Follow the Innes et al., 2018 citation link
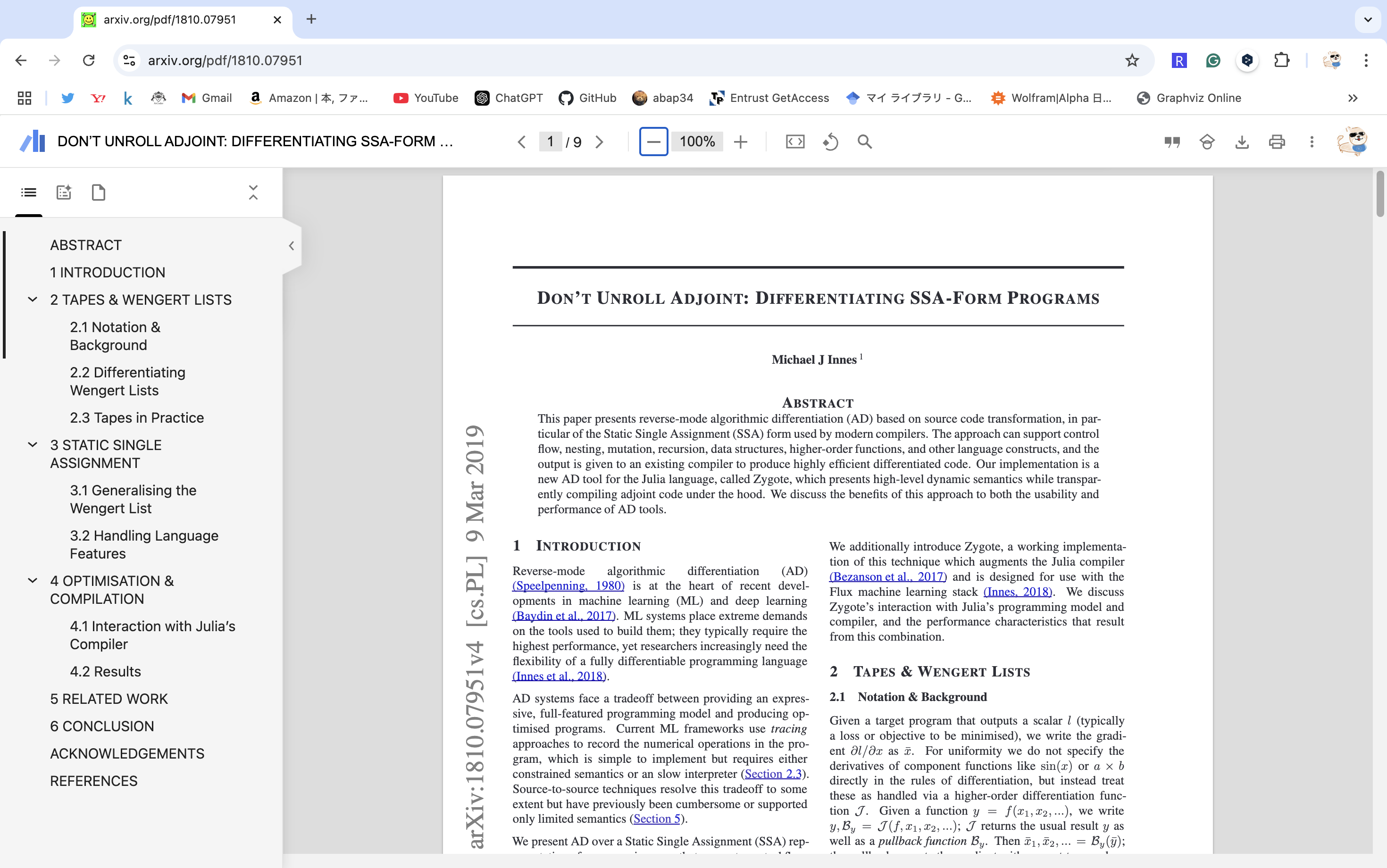1387x868 pixels. 559,676
